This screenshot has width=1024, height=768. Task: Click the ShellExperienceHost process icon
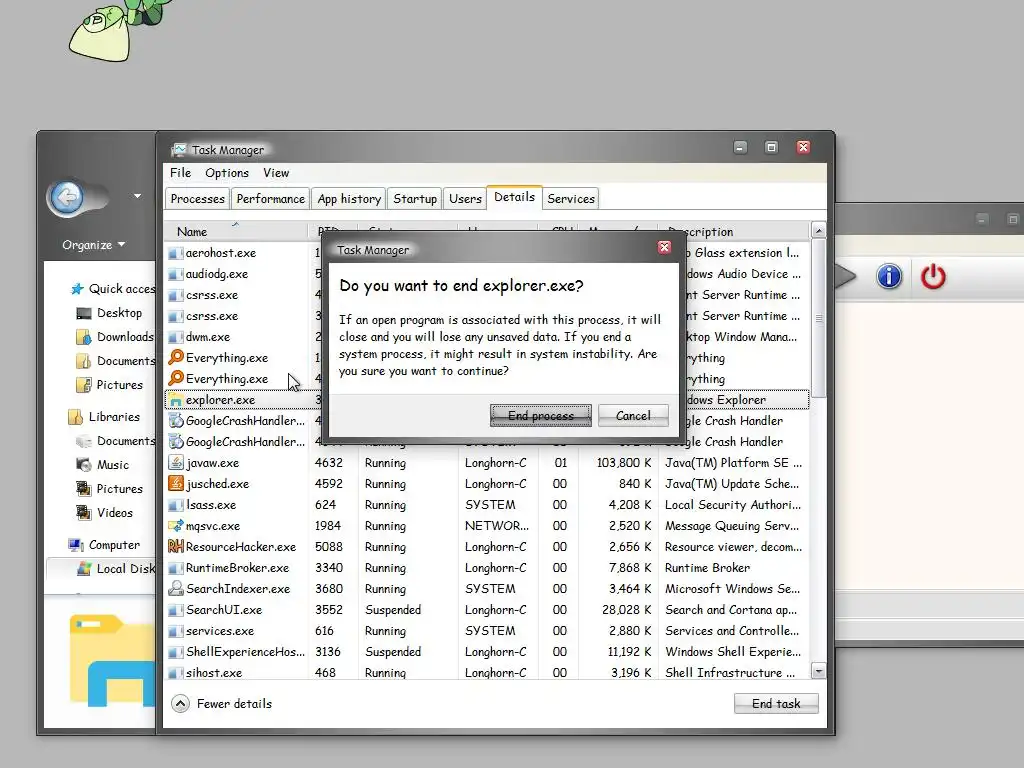tap(175, 652)
